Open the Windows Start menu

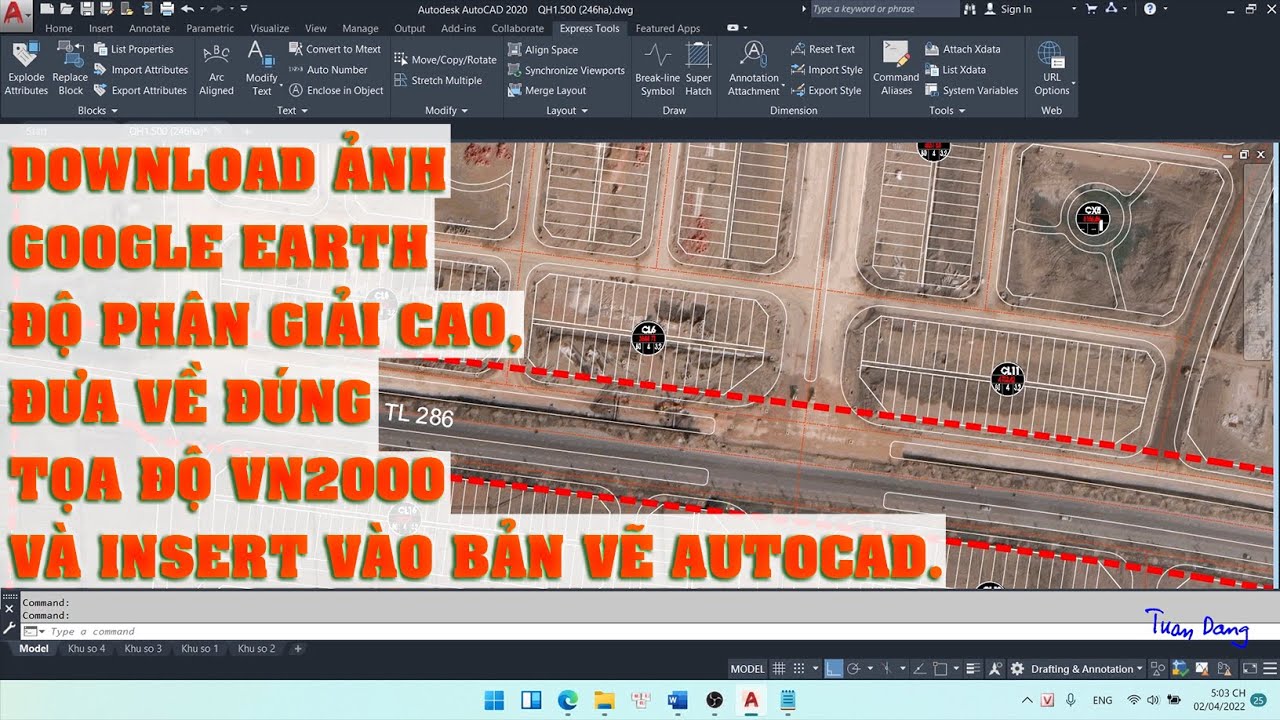[494, 700]
